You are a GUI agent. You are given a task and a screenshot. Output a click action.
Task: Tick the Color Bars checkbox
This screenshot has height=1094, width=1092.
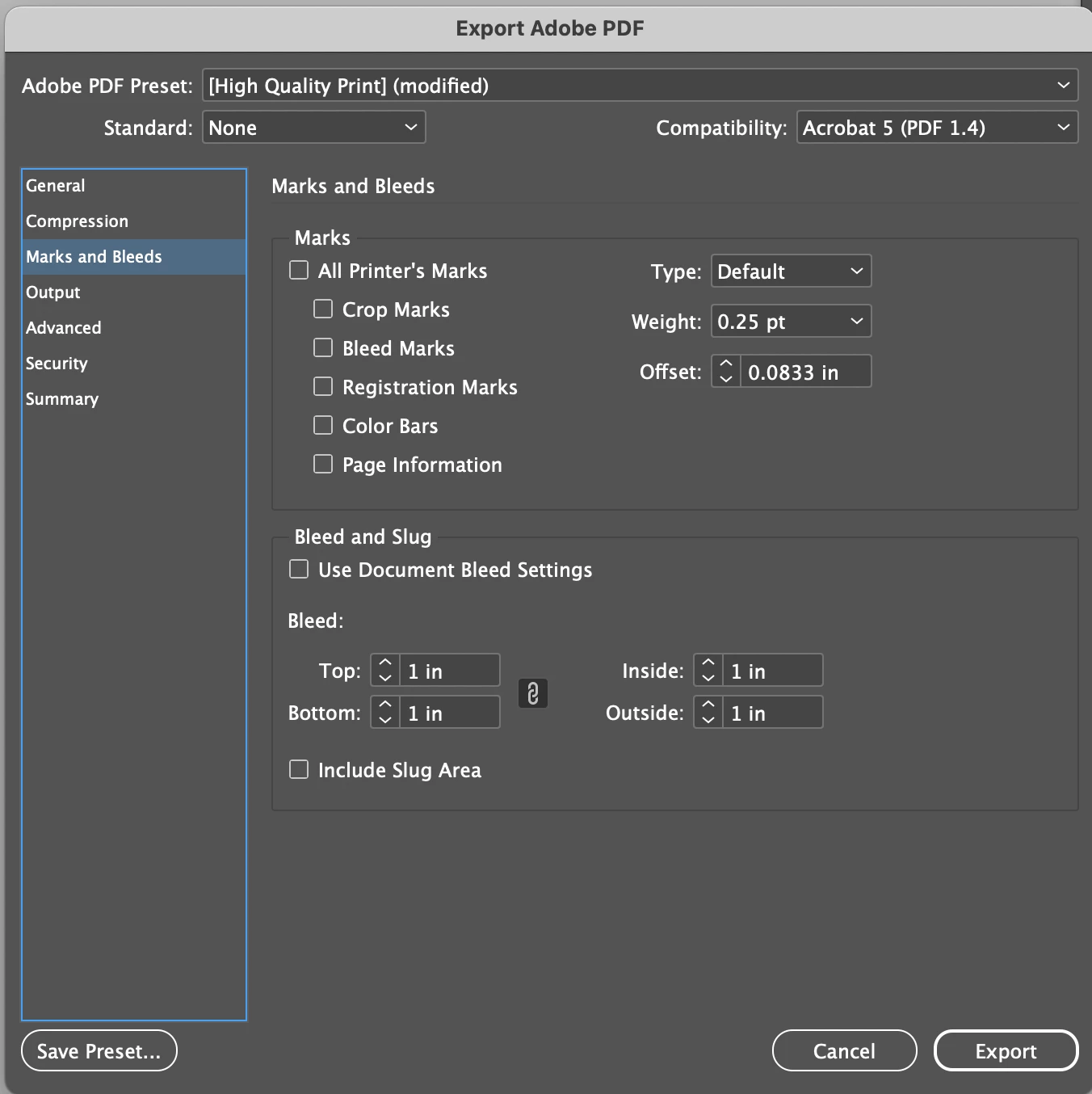323,425
